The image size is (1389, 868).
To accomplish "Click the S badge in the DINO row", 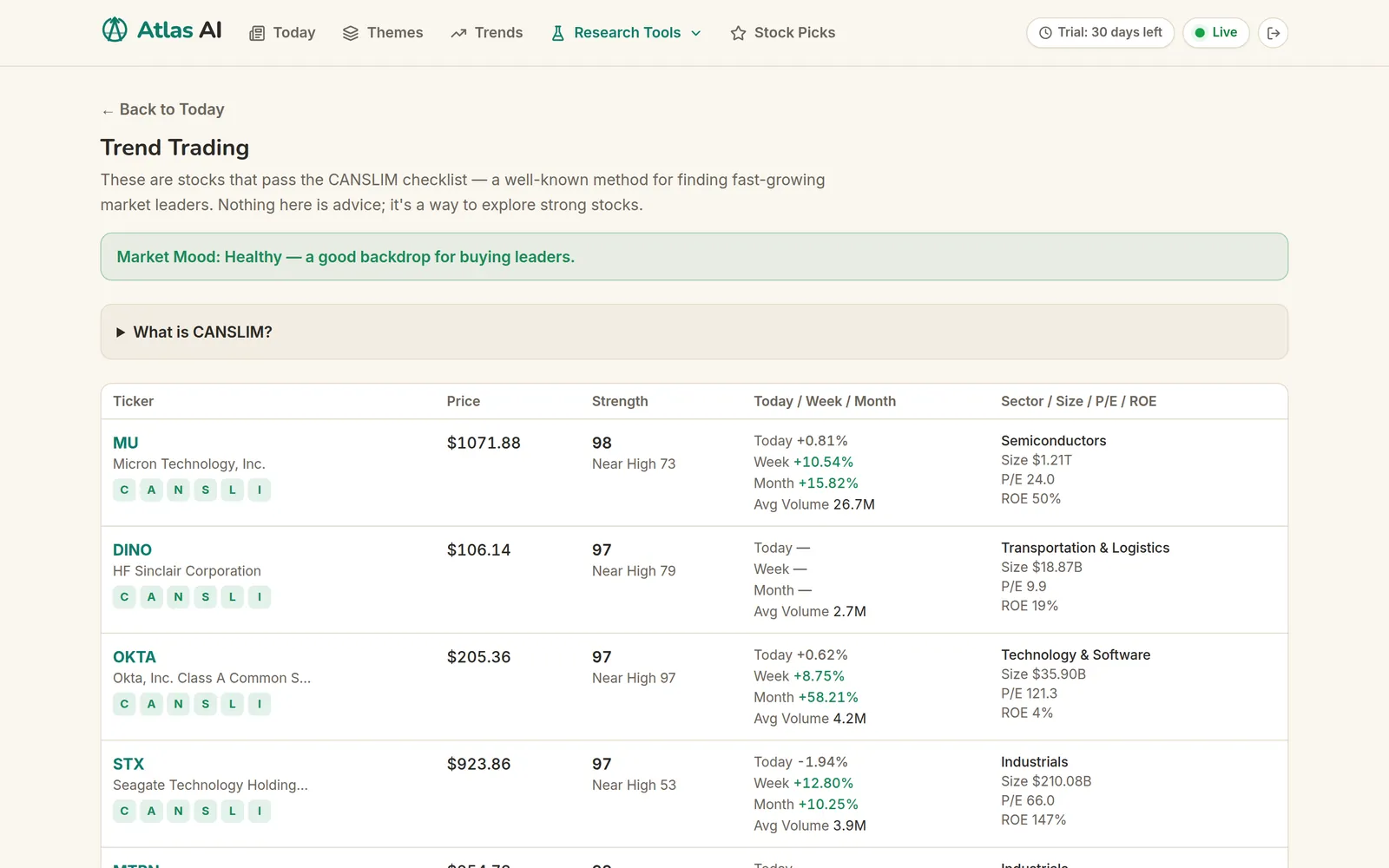I will tap(205, 596).
